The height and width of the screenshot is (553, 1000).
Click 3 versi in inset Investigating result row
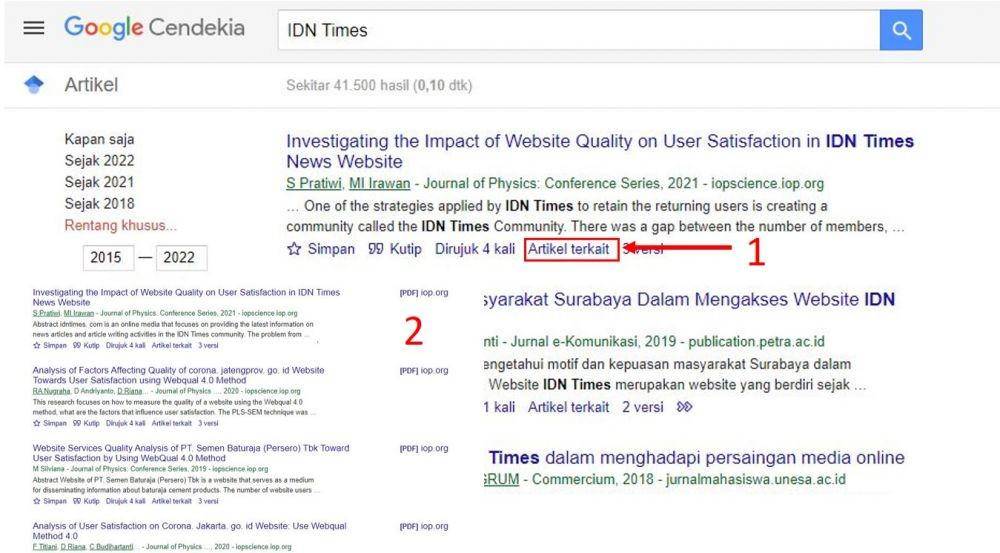point(208,345)
